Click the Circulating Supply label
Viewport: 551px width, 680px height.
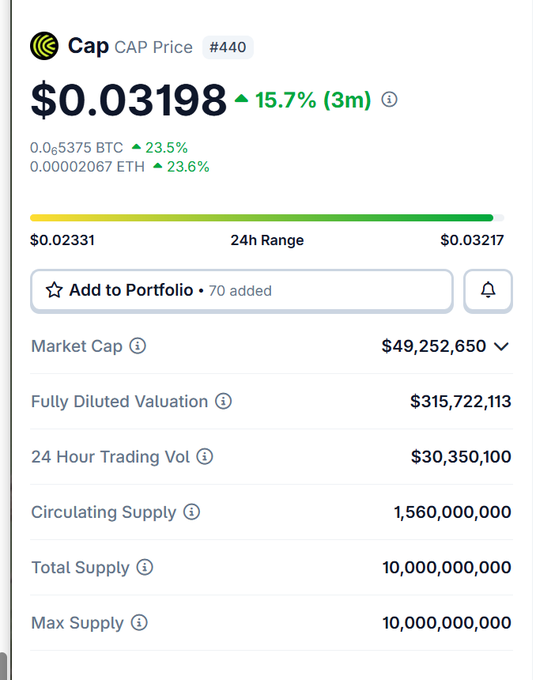pos(104,512)
